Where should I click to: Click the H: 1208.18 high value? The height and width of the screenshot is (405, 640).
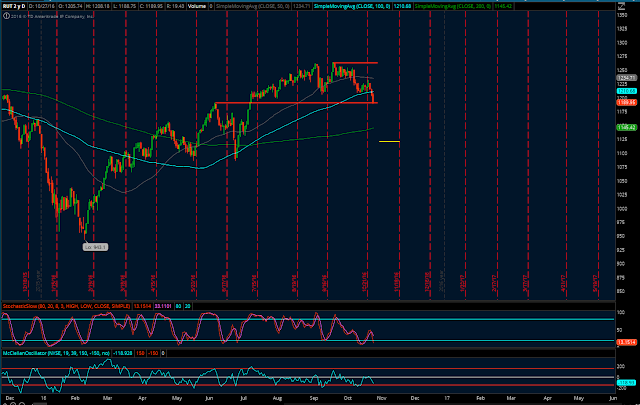coord(98,7)
